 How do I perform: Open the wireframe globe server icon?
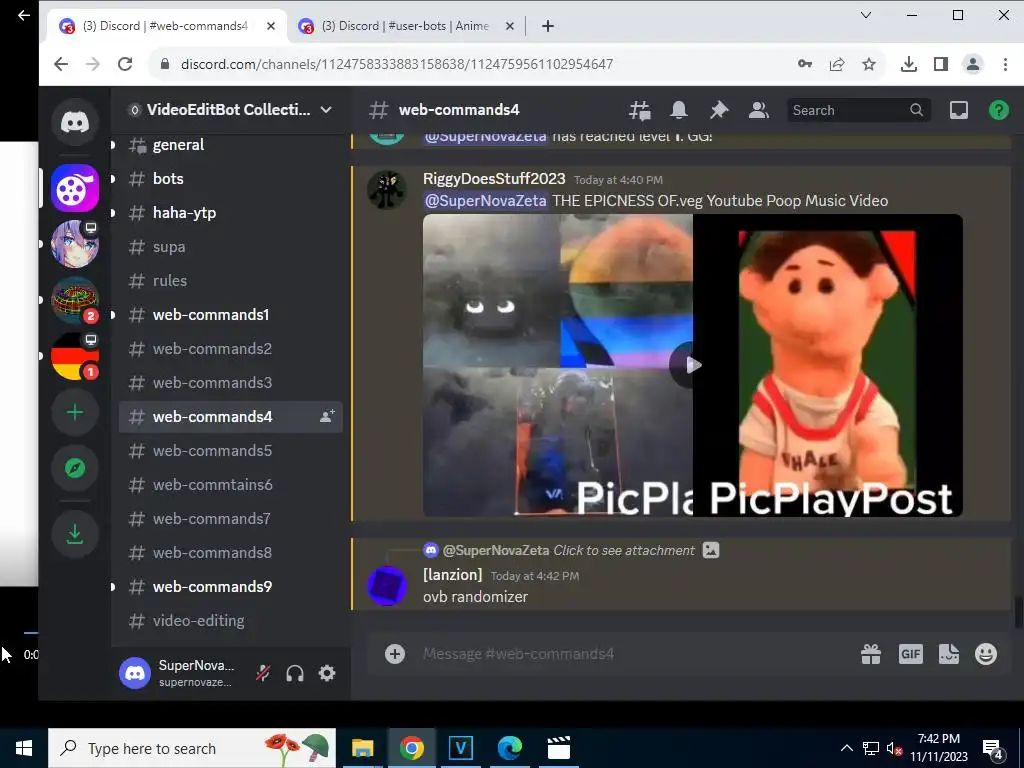point(75,300)
